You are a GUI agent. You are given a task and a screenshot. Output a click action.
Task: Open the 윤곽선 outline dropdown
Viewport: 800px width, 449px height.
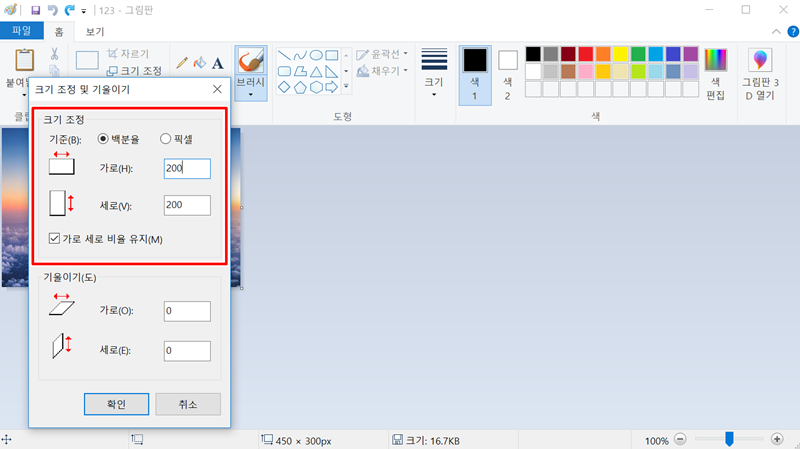(x=382, y=54)
